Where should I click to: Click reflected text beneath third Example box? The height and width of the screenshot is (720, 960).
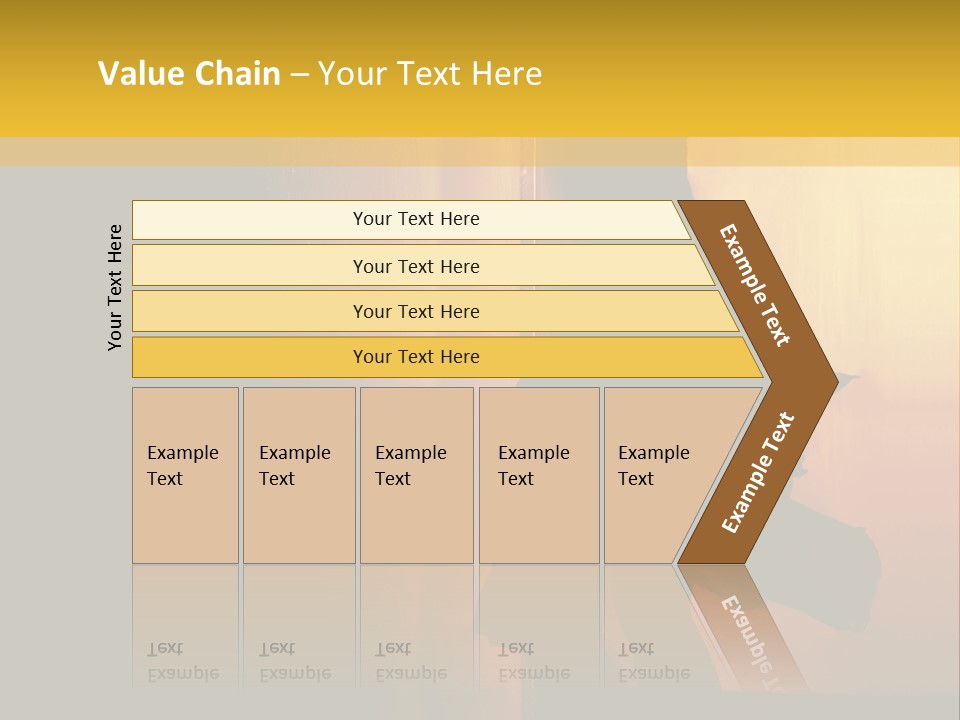(x=410, y=661)
